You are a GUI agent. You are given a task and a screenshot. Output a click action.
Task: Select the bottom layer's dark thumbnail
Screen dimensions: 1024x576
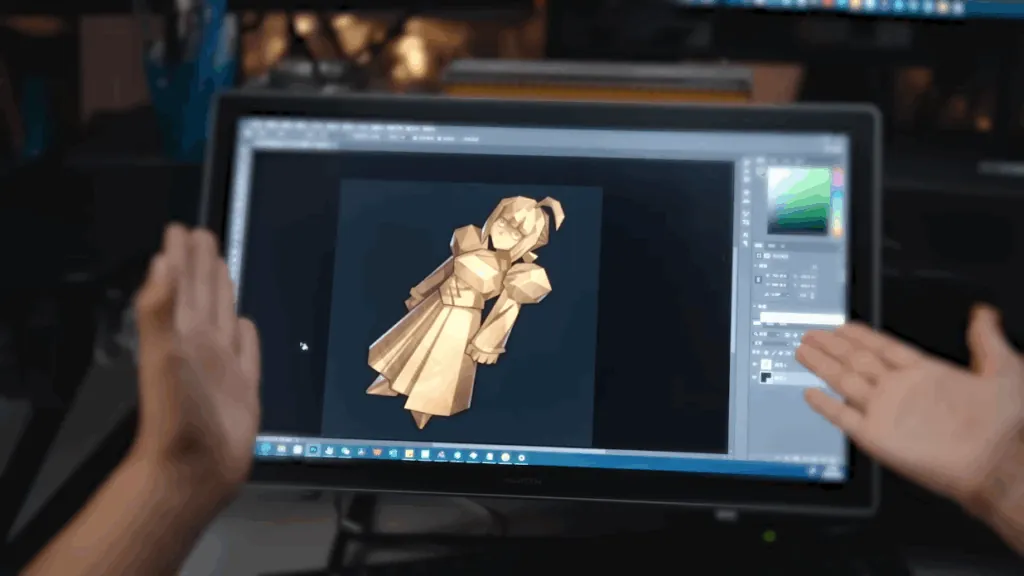click(766, 377)
